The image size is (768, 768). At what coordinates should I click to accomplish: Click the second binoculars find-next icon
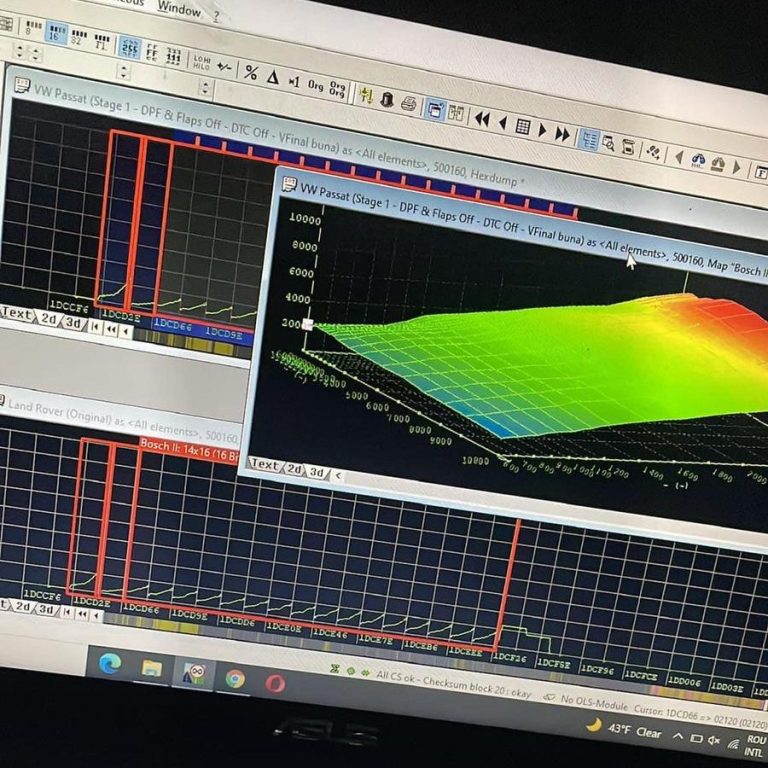coord(718,164)
